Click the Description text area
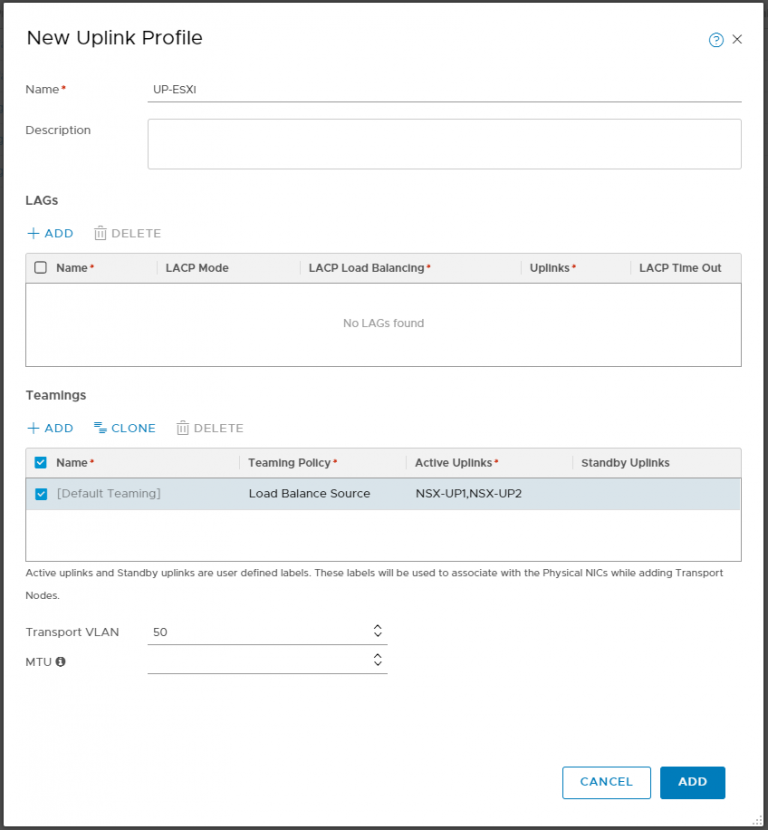Viewport: 768px width, 830px height. pyautogui.click(x=444, y=144)
